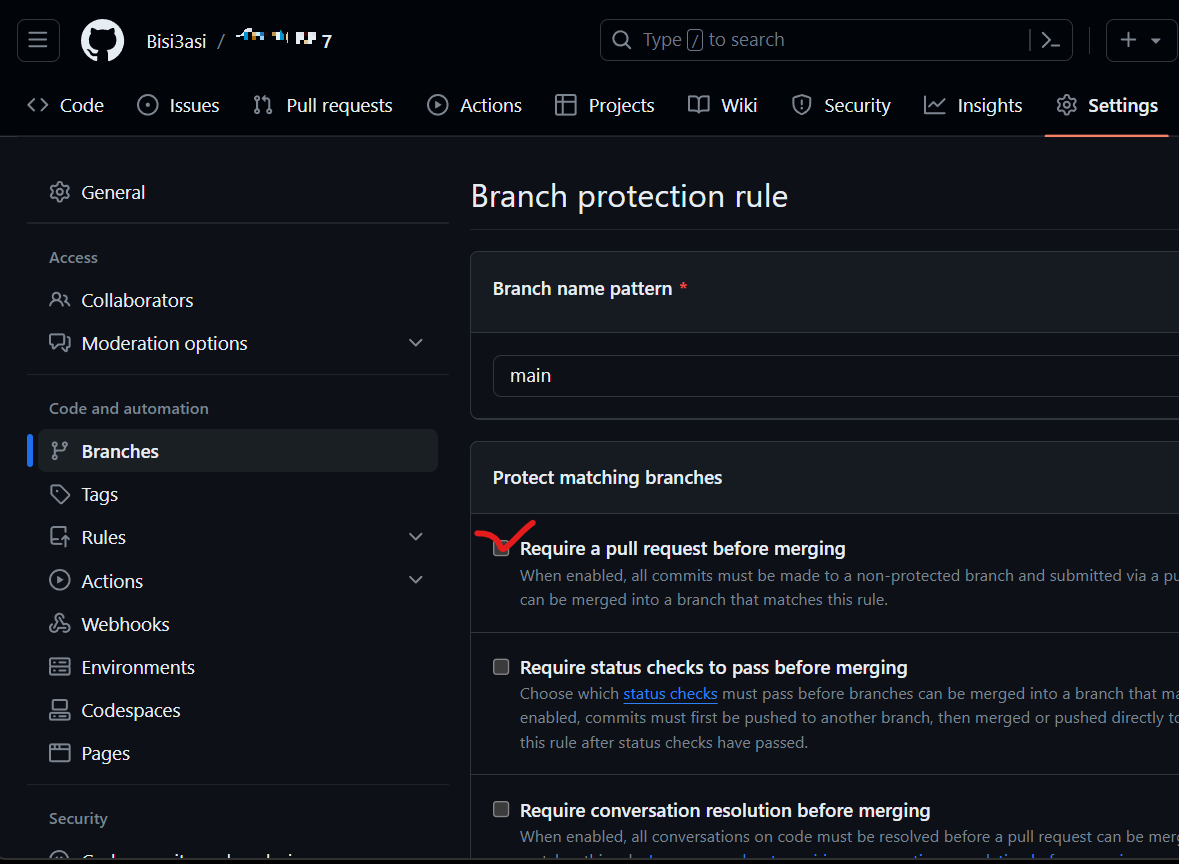1179x864 pixels.
Task: Follow the status checks hyperlink
Action: pos(670,693)
